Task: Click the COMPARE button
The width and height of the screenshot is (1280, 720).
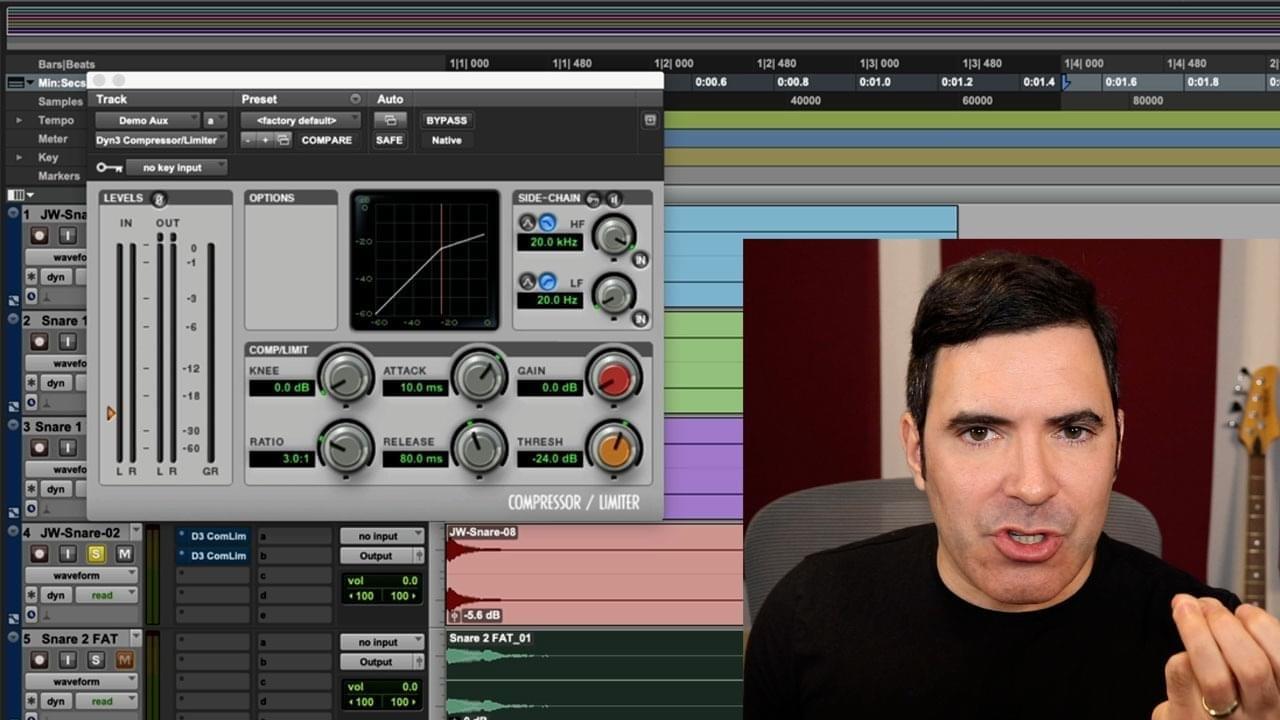Action: pos(326,140)
